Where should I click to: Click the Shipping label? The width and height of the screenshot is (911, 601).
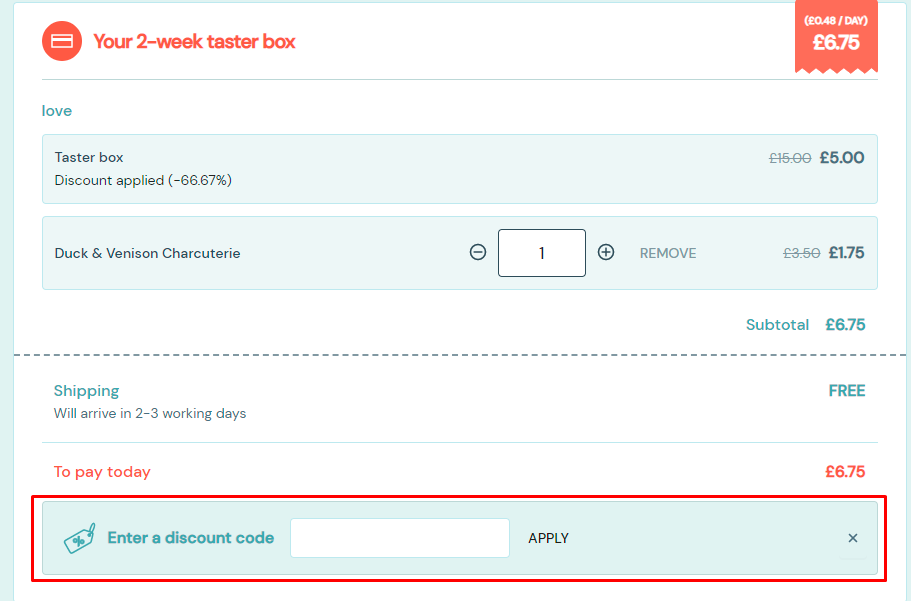pyautogui.click(x=86, y=391)
